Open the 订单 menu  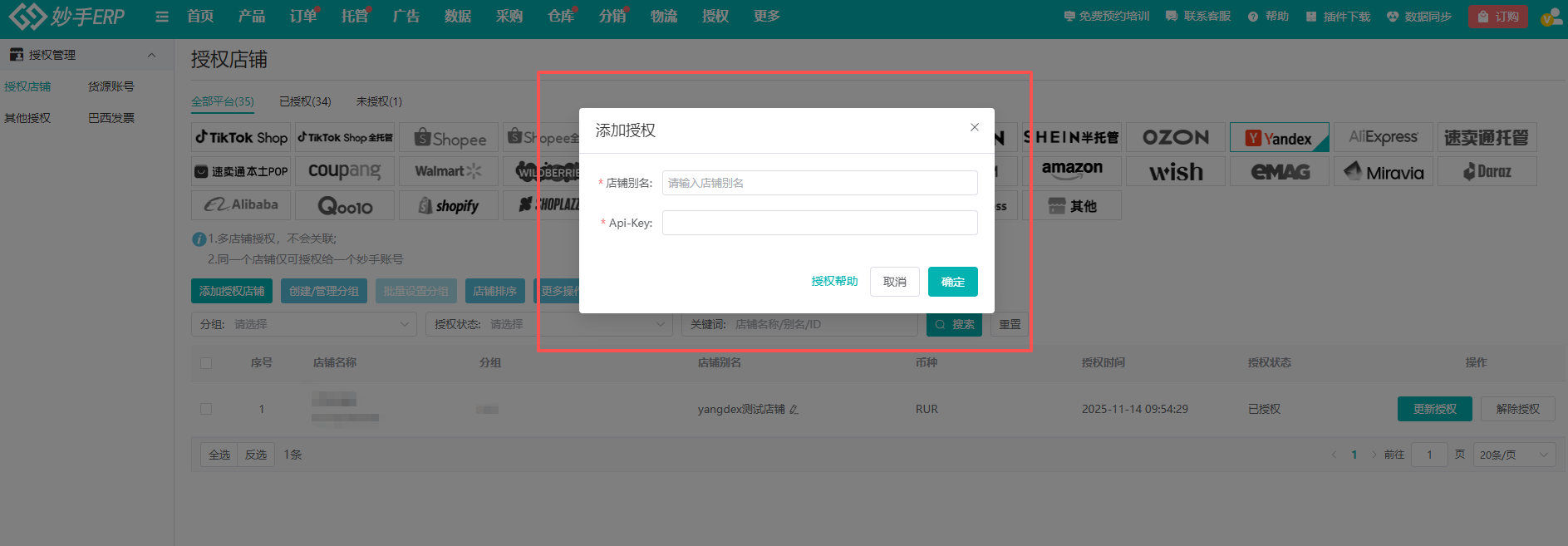[303, 17]
